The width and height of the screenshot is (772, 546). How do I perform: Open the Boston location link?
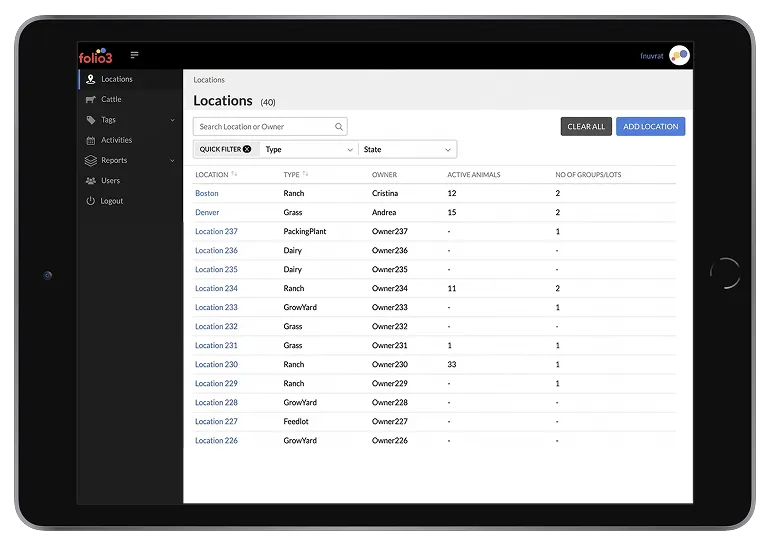[x=207, y=193]
